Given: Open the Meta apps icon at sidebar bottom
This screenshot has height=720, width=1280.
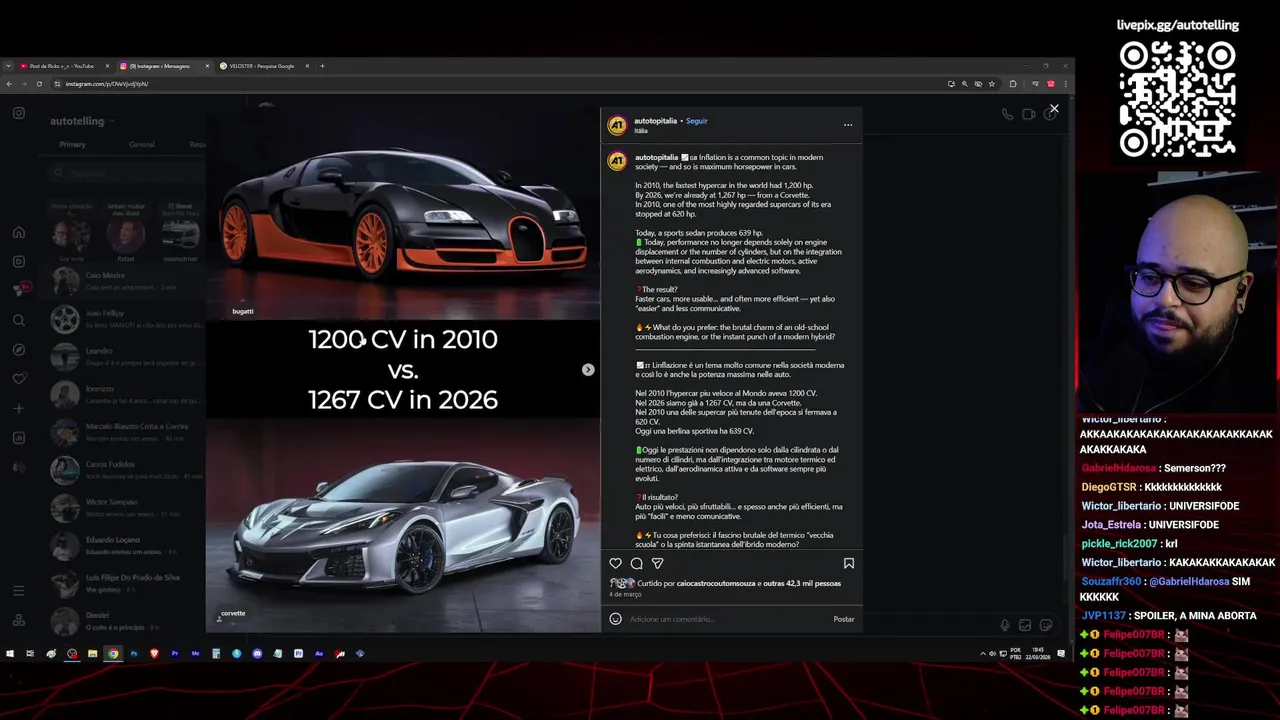Looking at the screenshot, I should pos(19,621).
